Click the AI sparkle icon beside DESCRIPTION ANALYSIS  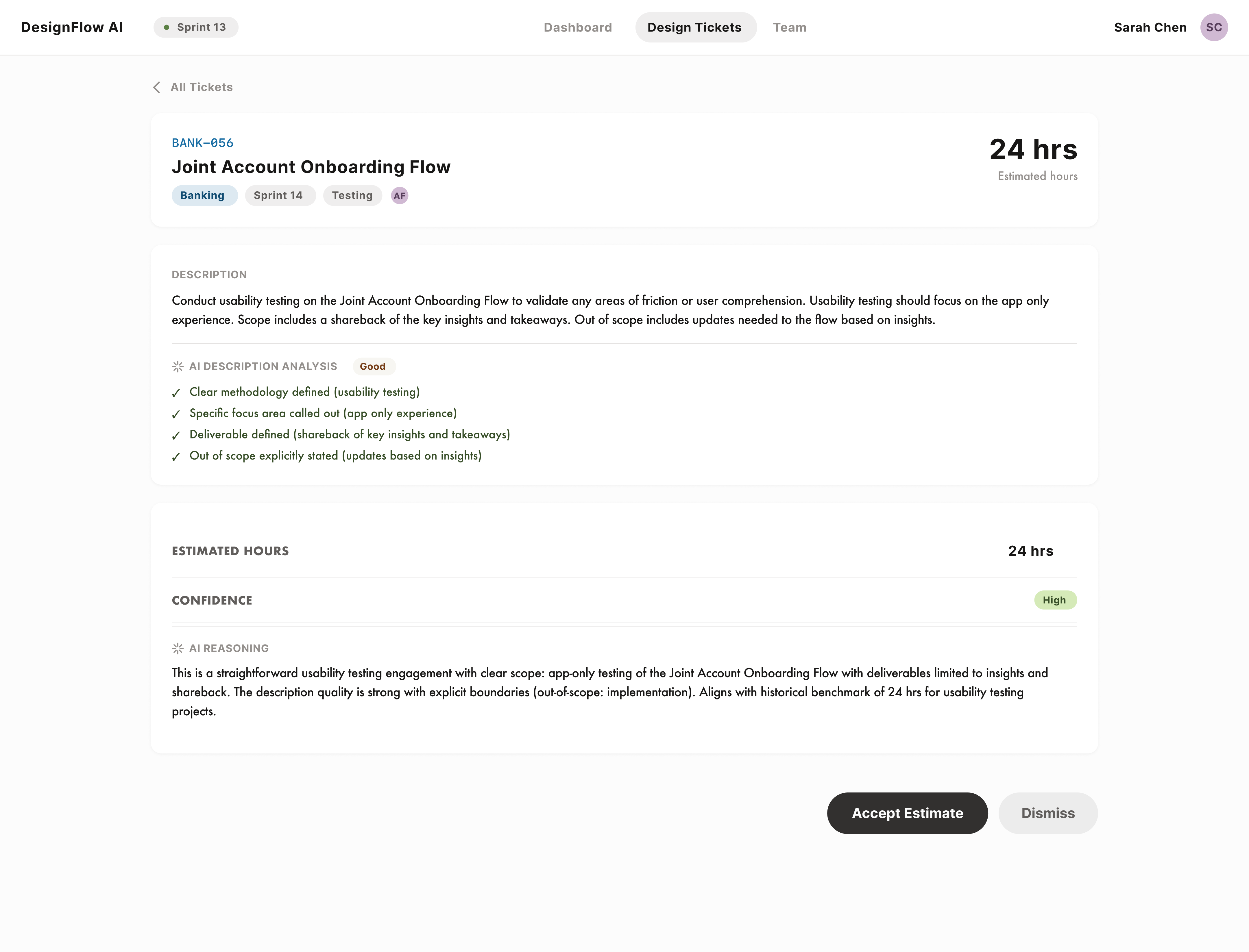[178, 366]
